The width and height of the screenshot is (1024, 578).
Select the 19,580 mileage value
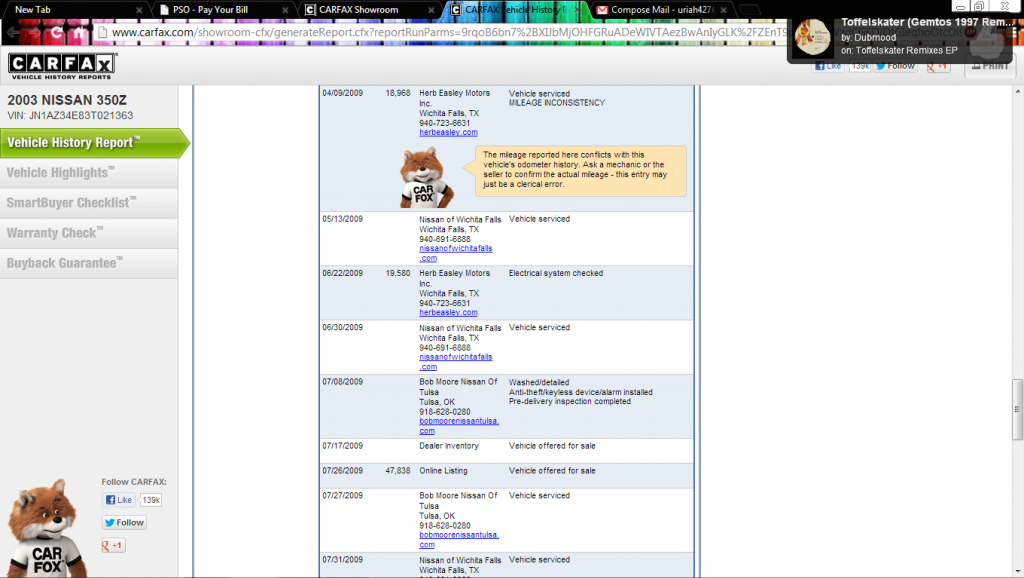pyautogui.click(x=398, y=274)
